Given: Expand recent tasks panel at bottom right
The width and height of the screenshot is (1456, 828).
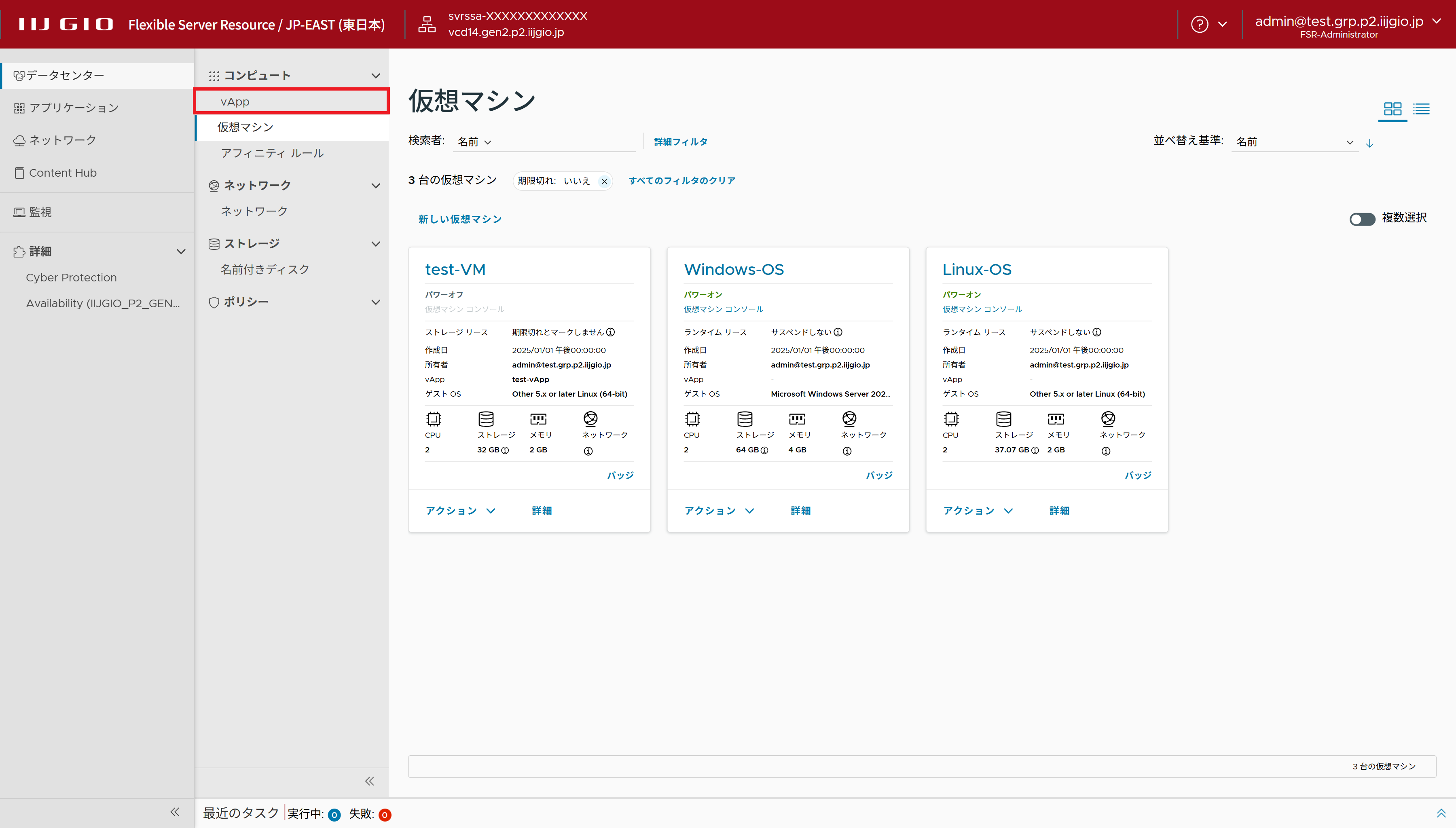Looking at the screenshot, I should pyautogui.click(x=1441, y=813).
